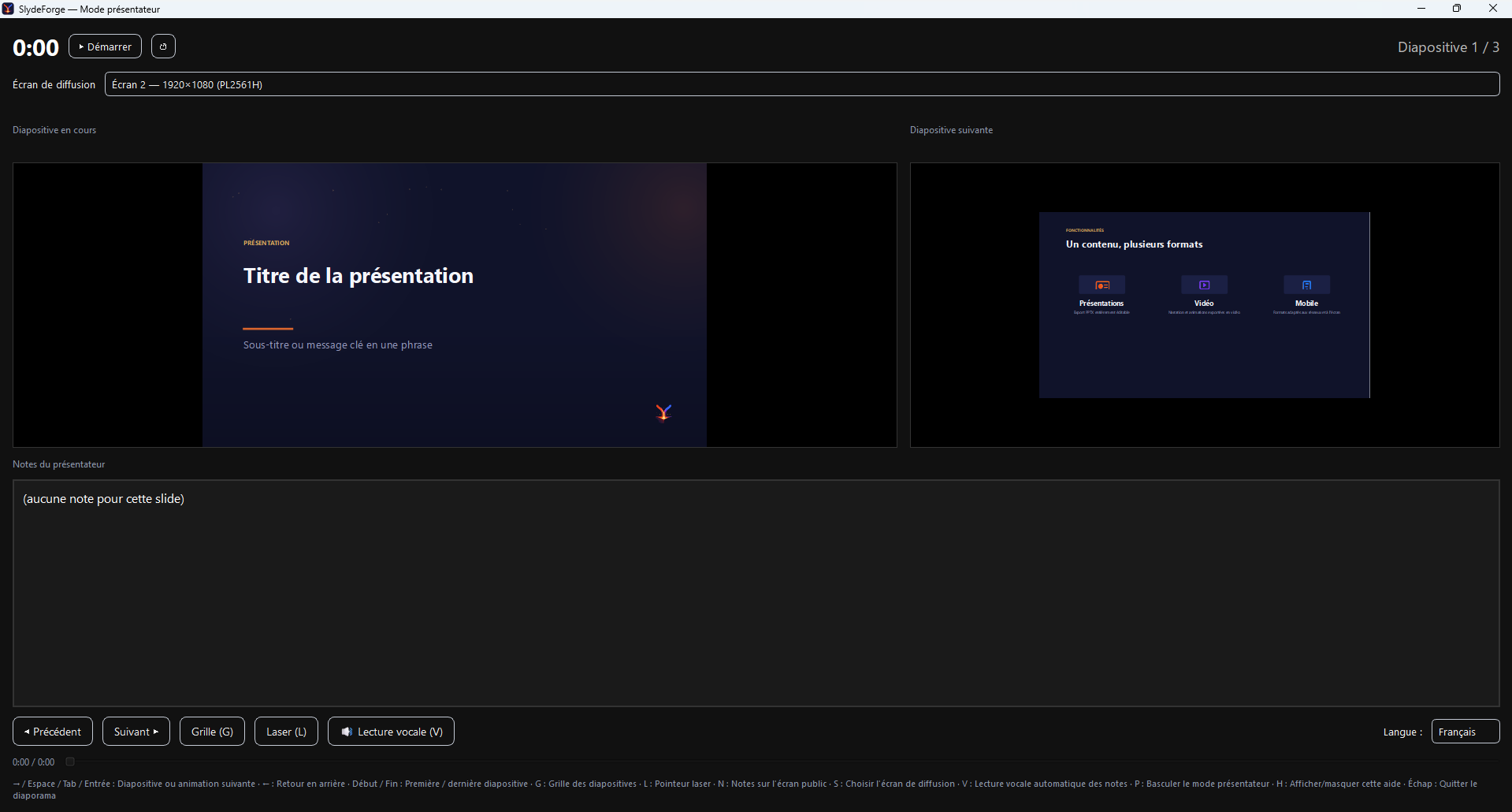Click the large 0:00 timer display

pyautogui.click(x=35, y=47)
